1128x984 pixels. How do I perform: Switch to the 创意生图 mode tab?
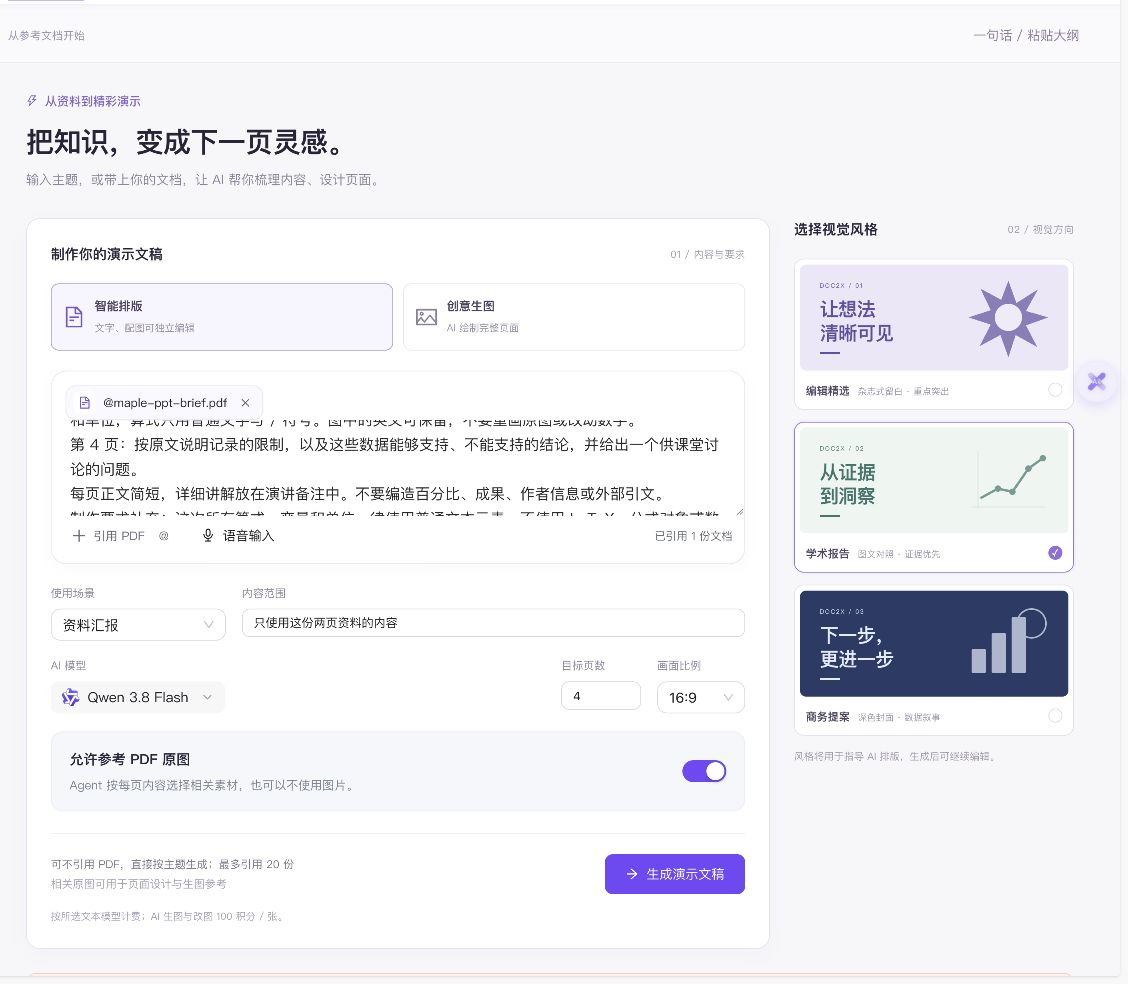coord(574,316)
